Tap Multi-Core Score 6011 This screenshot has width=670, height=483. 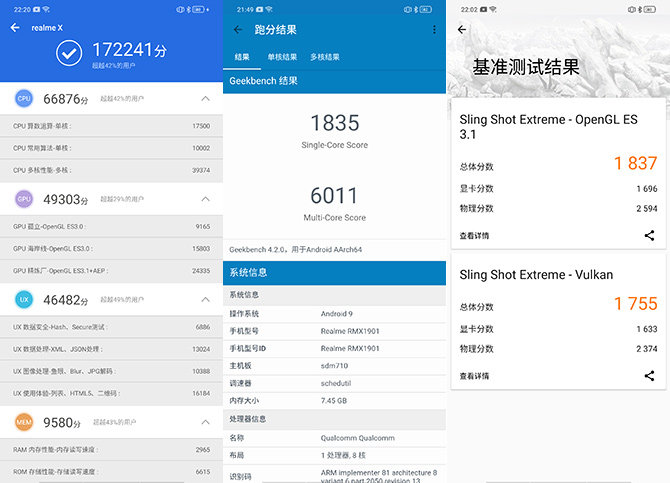pos(335,203)
